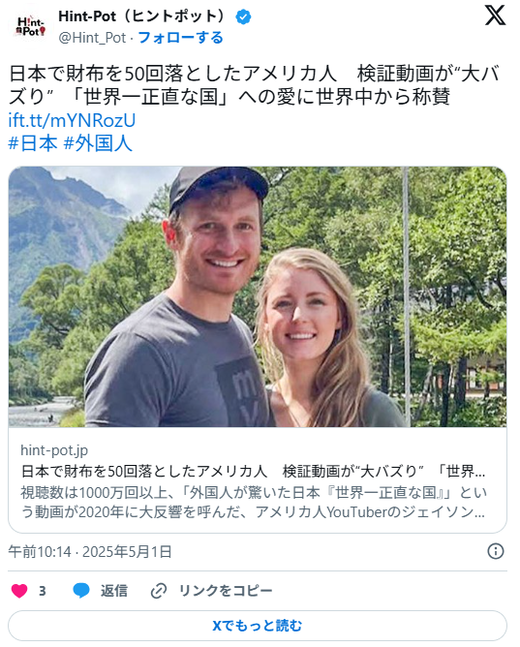The image size is (520, 647).
Task: Open the link card article headline
Action: (x=253, y=471)
